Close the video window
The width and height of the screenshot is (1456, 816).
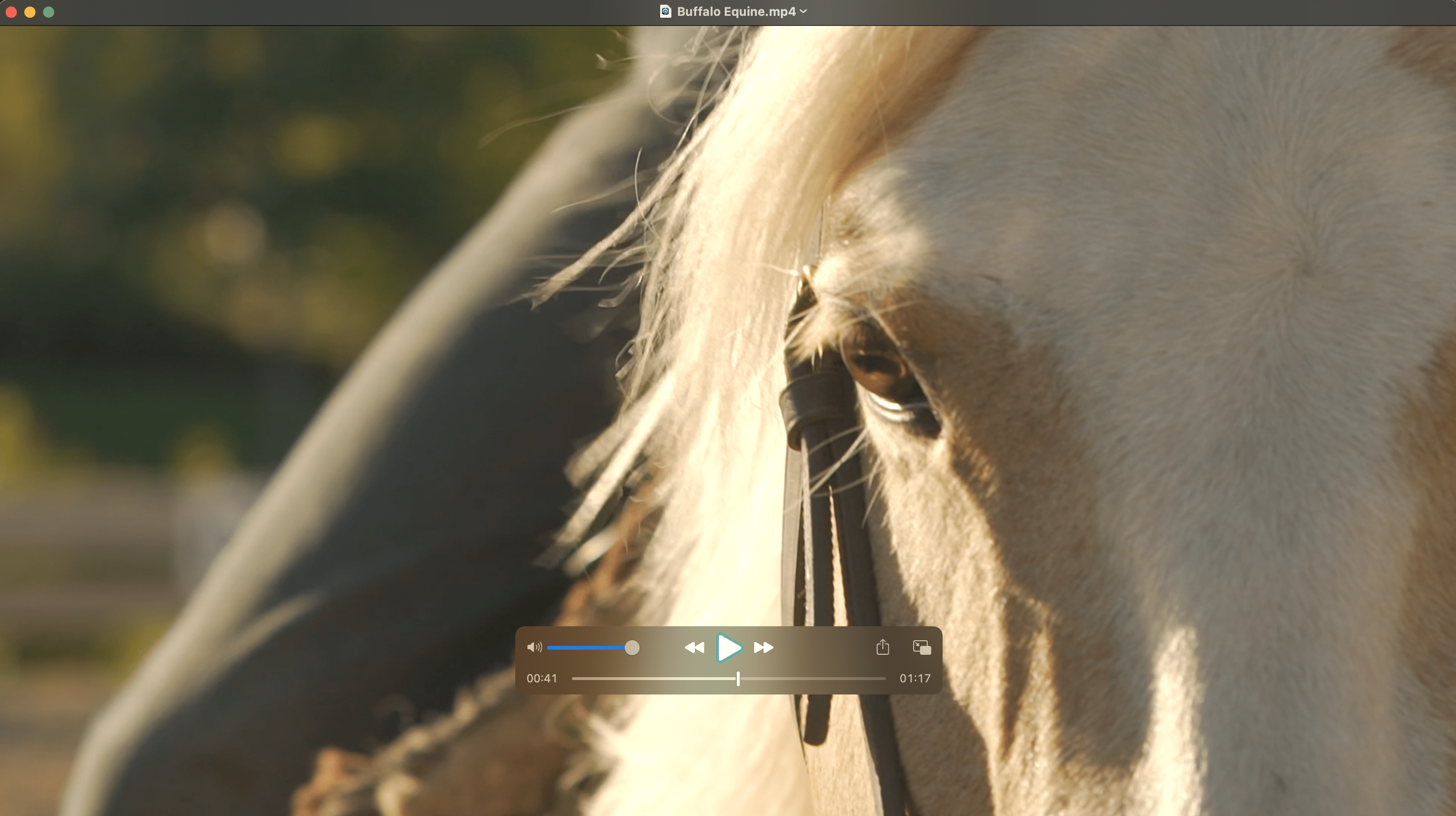pyautogui.click(x=11, y=12)
